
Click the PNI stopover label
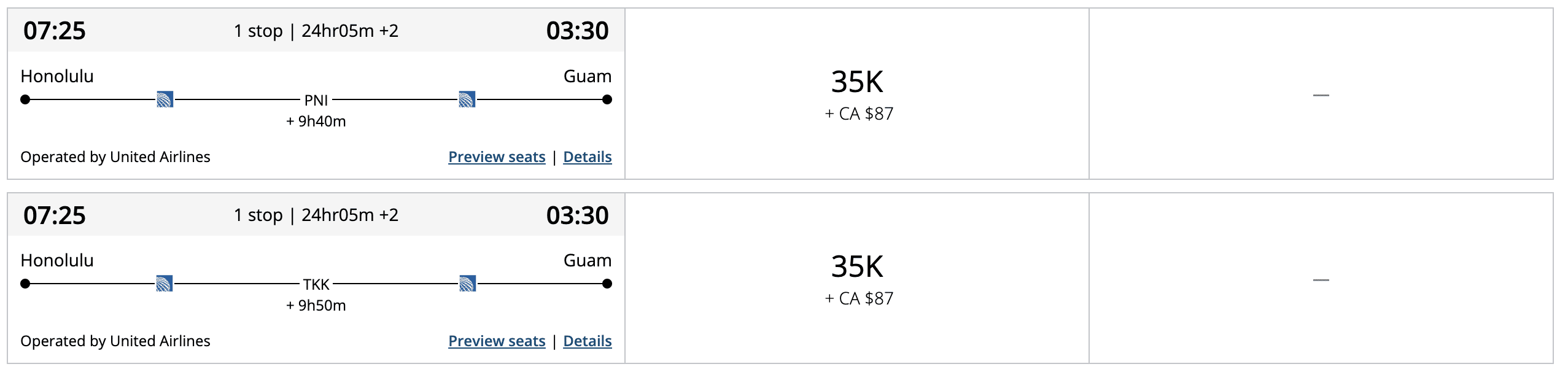pyautogui.click(x=316, y=100)
